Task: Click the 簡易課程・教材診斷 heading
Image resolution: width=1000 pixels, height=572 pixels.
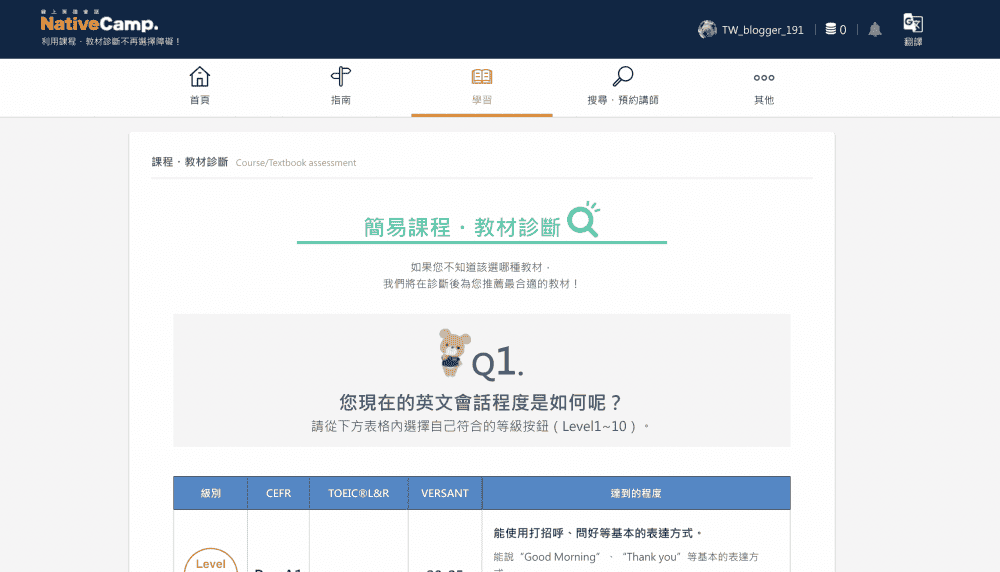Action: [462, 227]
